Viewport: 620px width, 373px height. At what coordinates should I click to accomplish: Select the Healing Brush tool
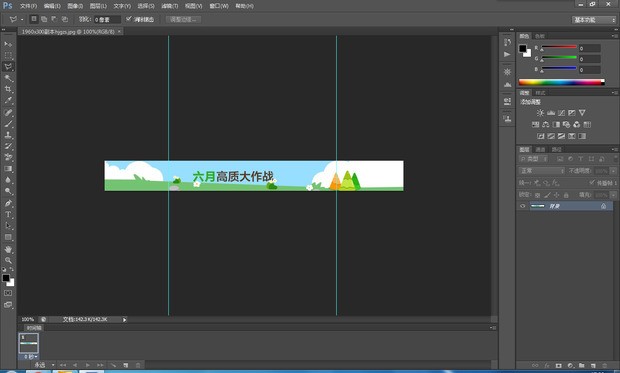click(8, 113)
